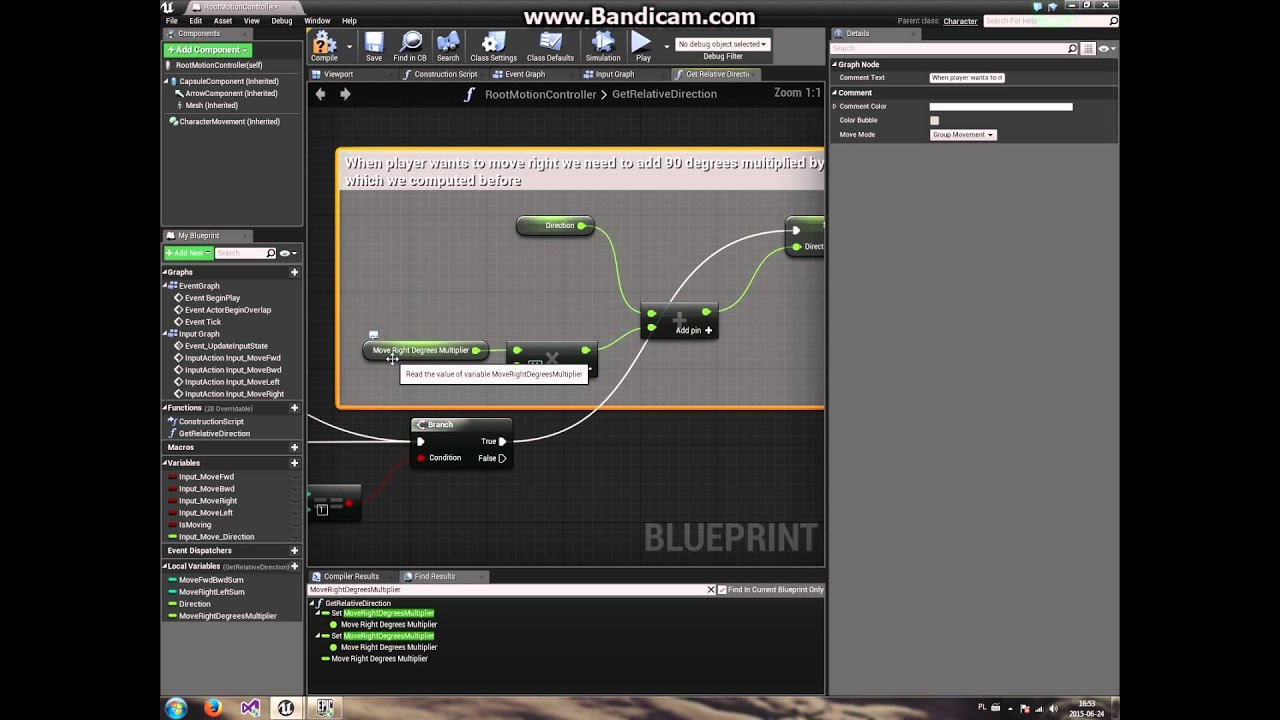This screenshot has width=1280, height=720.
Task: Open the Play options dropdown arrow
Action: click(x=667, y=46)
